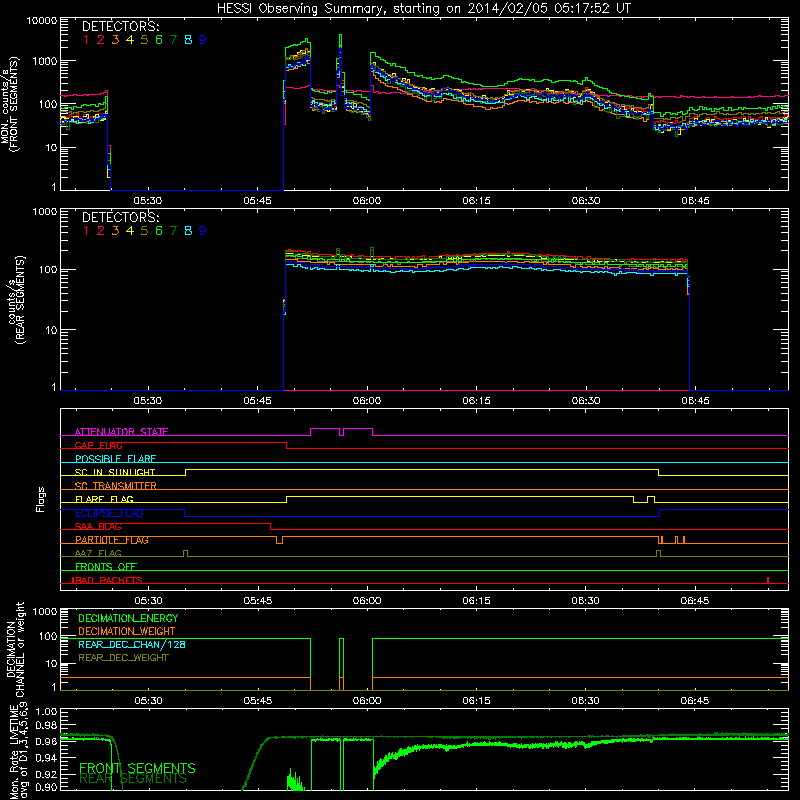Select detector 5 in the front segments legend
The height and width of the screenshot is (800, 800).
tap(144, 40)
